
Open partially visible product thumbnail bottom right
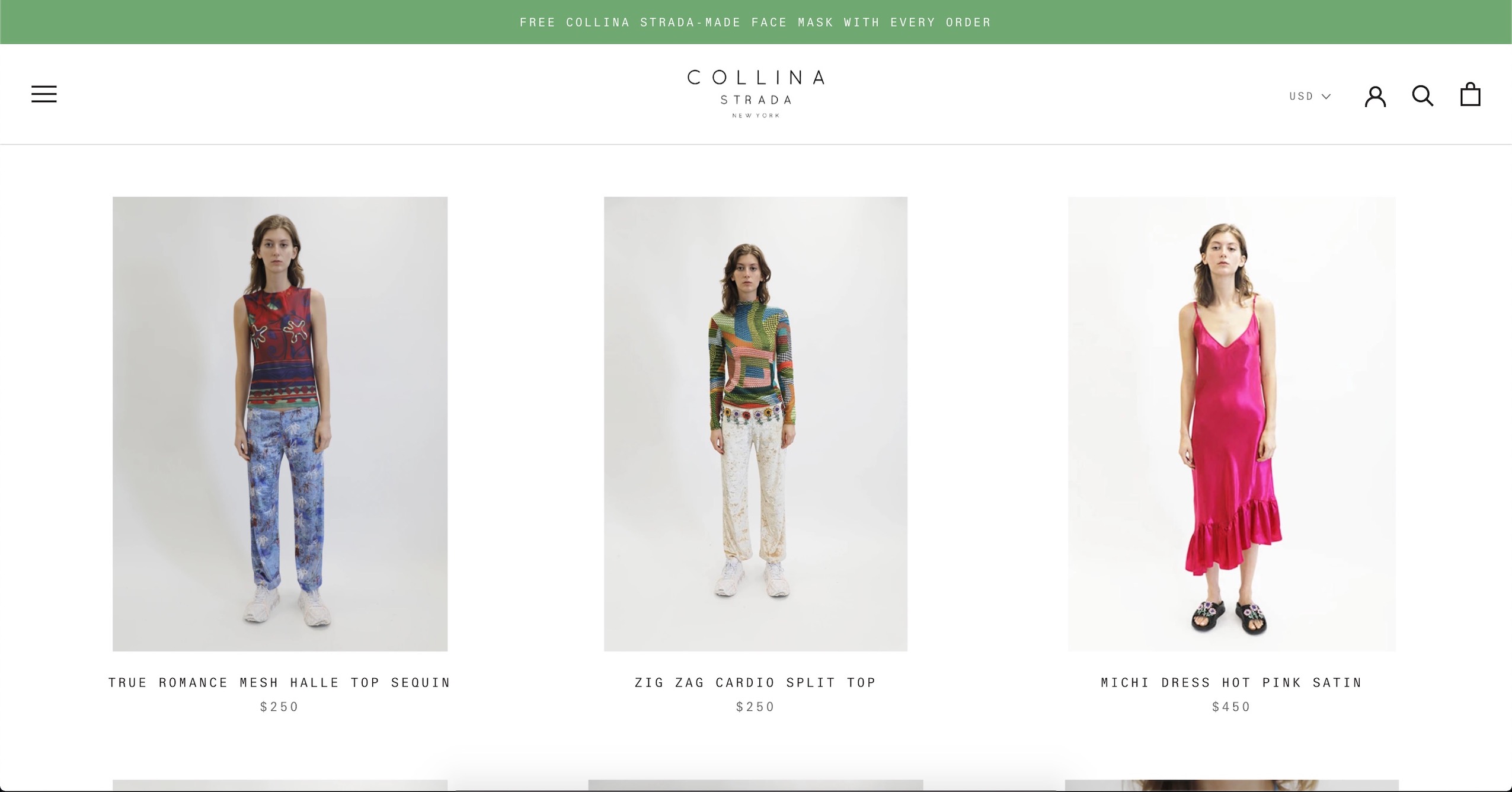[1232, 785]
